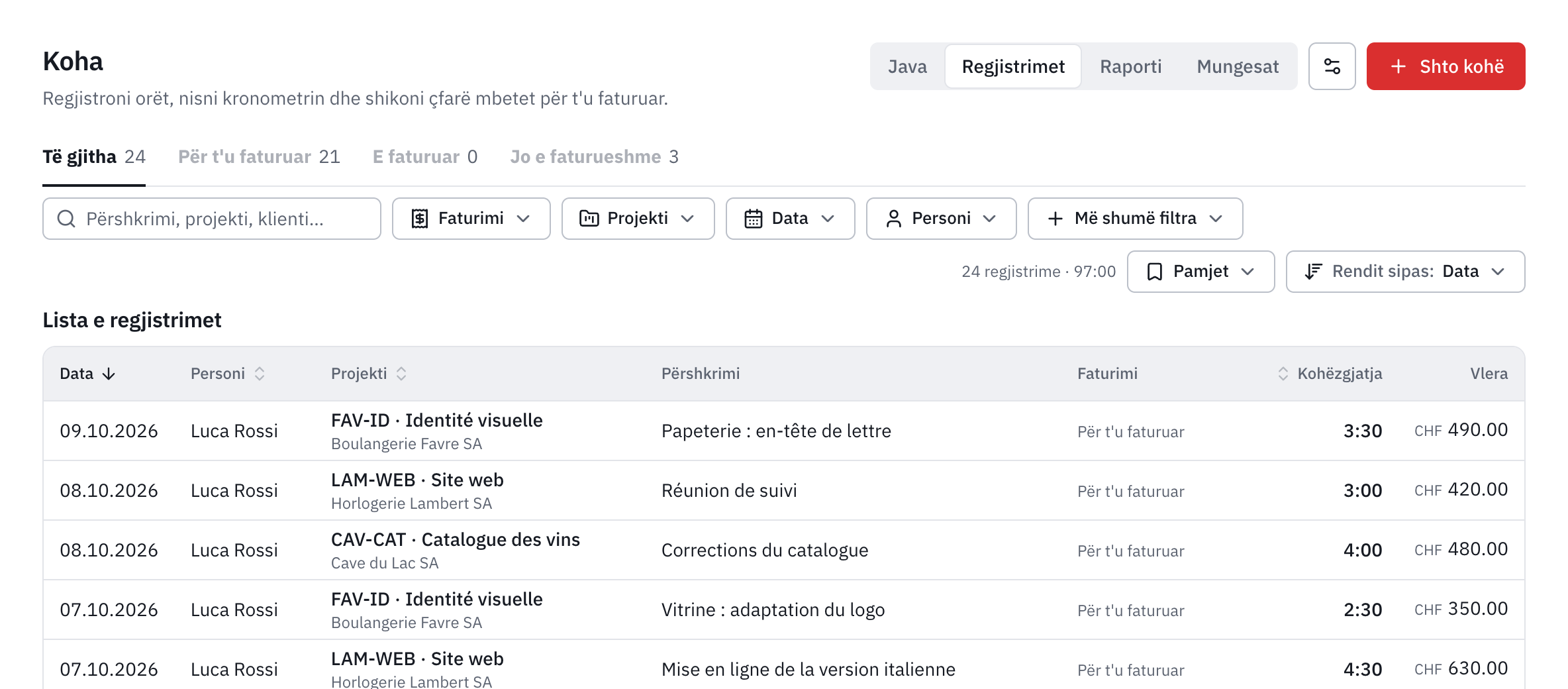Open the Réunion de suivi entry

coord(729,491)
